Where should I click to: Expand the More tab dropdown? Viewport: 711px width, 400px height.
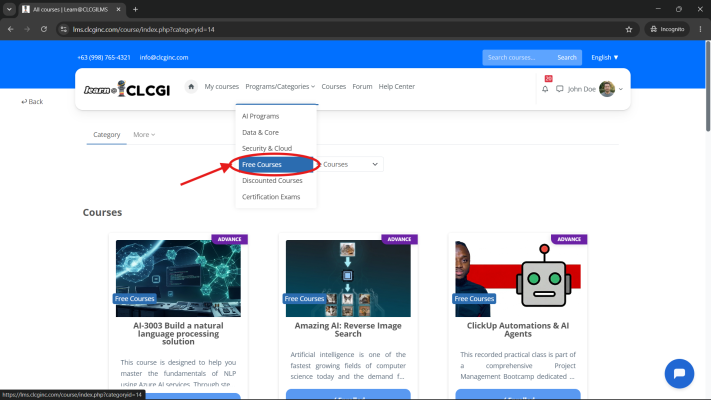point(144,135)
